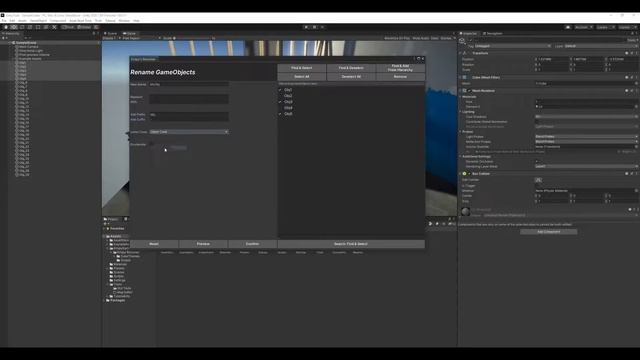Open the Cast Shadows dropdown
The height and width of the screenshot is (360, 640).
click(x=586, y=117)
